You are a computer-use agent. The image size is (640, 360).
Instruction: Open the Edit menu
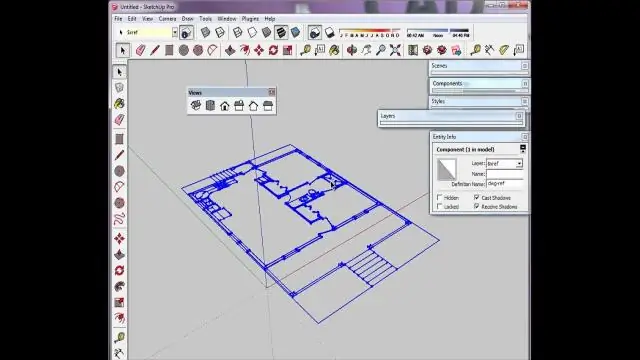click(132, 19)
